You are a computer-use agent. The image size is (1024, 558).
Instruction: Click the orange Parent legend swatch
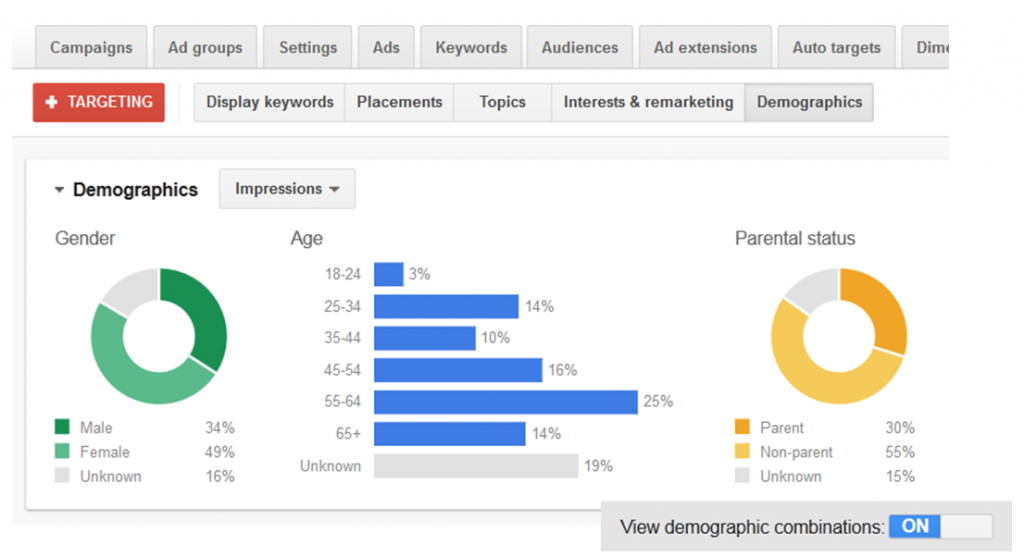click(x=742, y=427)
